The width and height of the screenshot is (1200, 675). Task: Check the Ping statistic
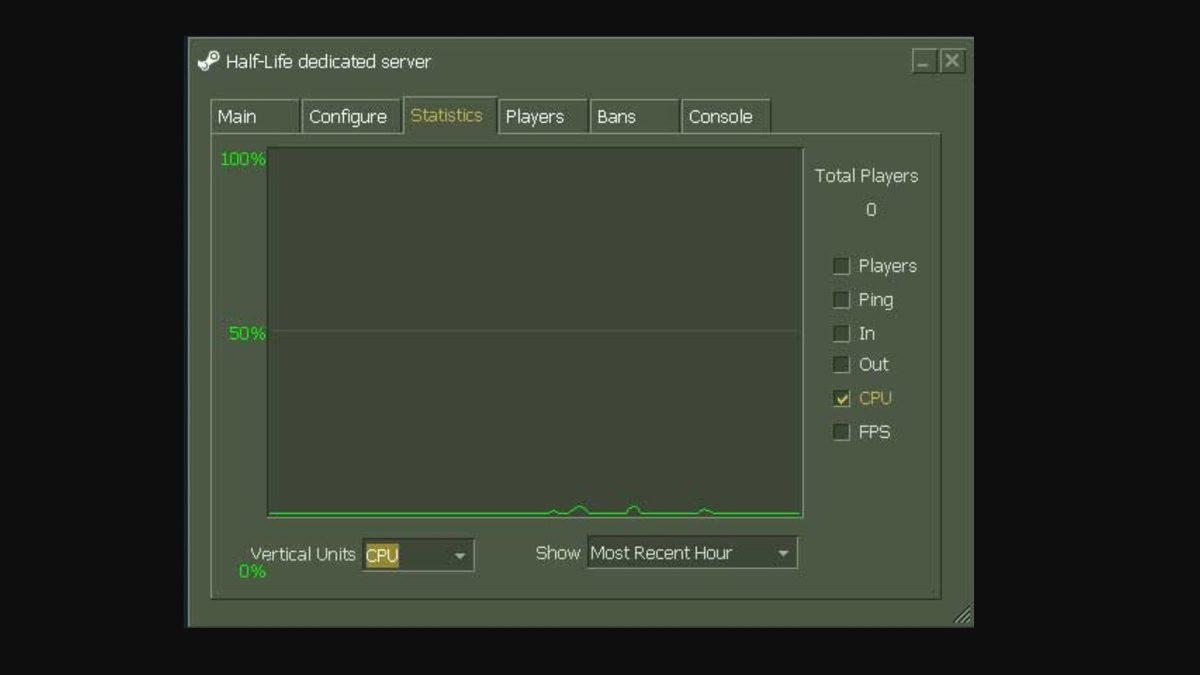point(841,299)
